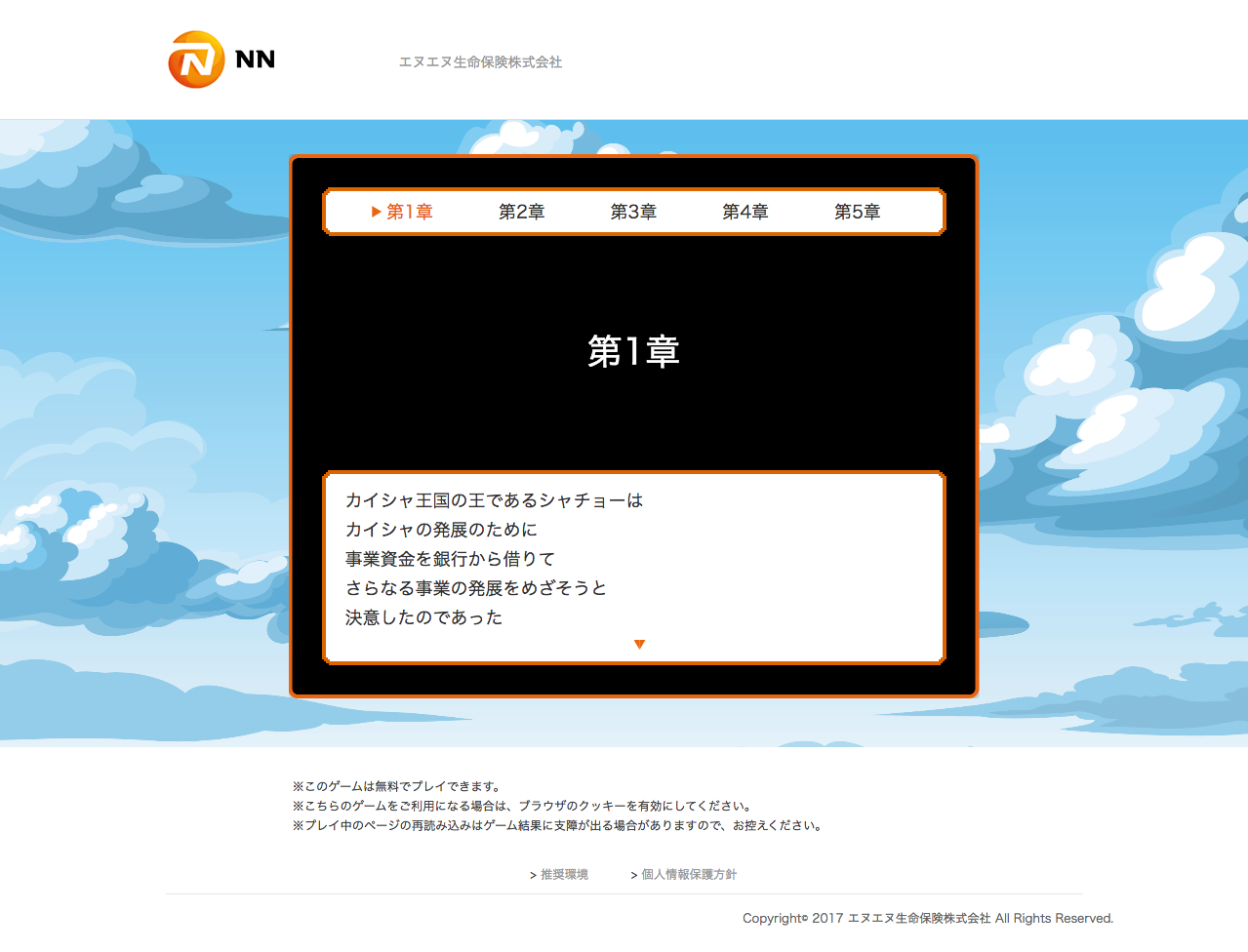Image resolution: width=1248 pixels, height=952 pixels.
Task: Open the 第3章 chapter tab
Action: 633,212
